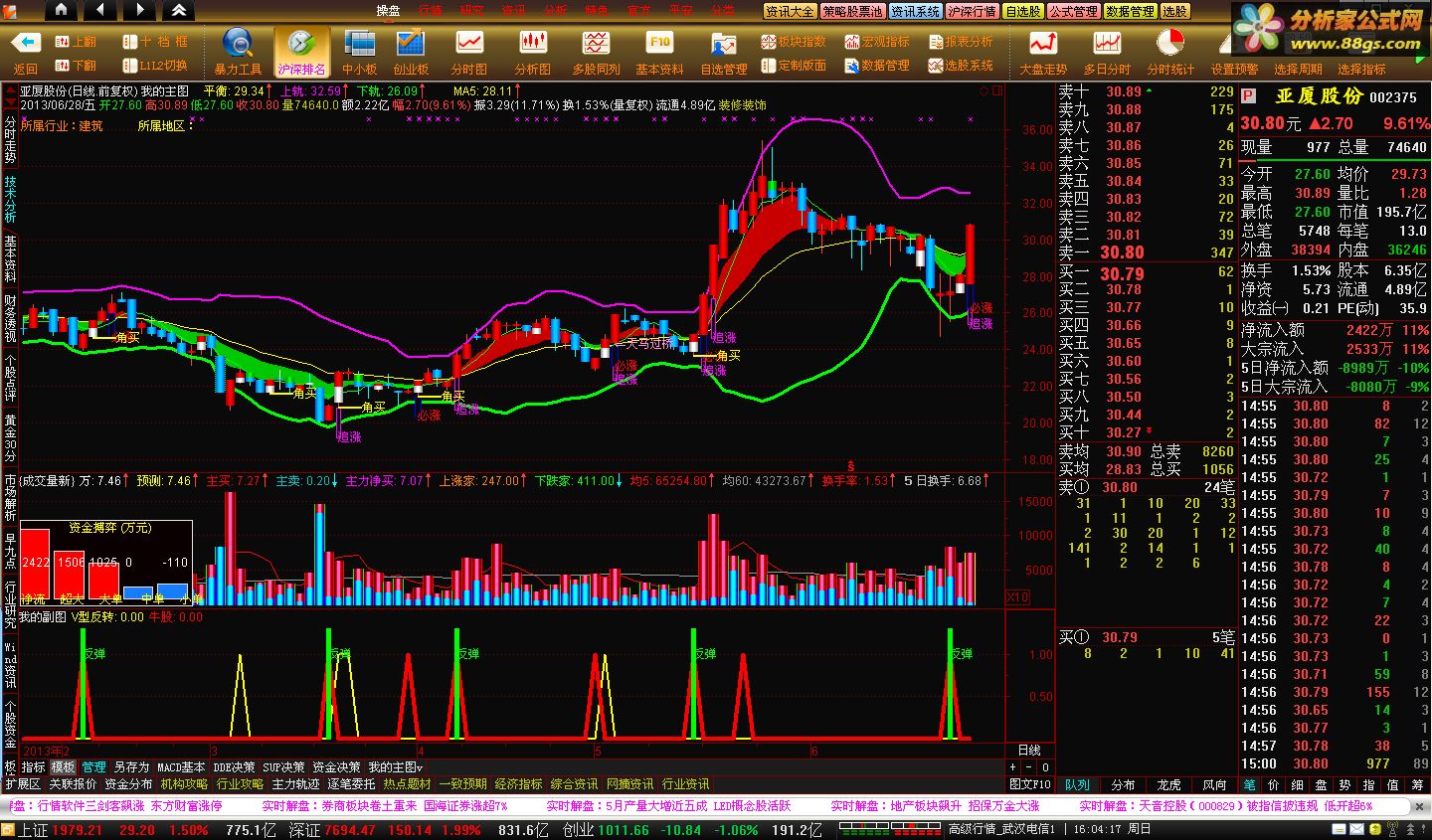Click the 数据管理 toolbar icon
This screenshot has height=840, width=1432.
(877, 66)
